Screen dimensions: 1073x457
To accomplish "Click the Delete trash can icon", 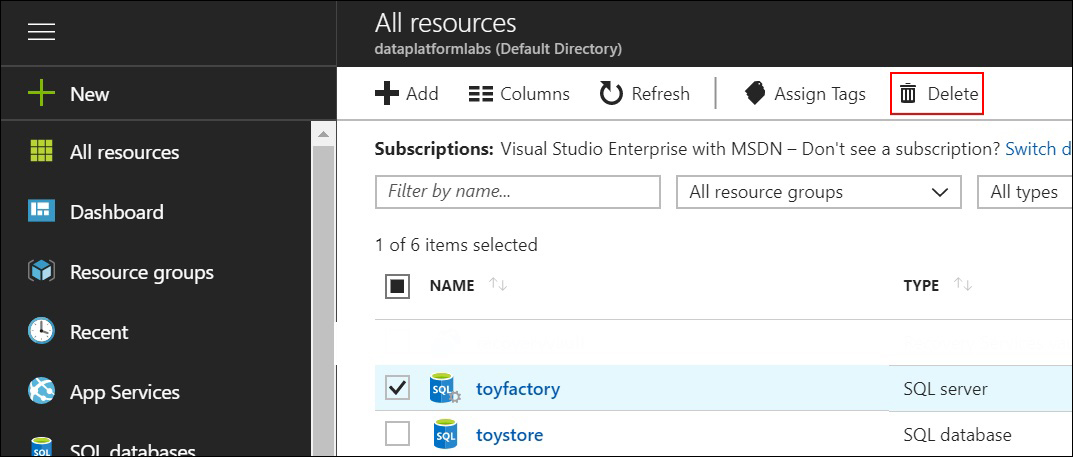I will tap(908, 93).
